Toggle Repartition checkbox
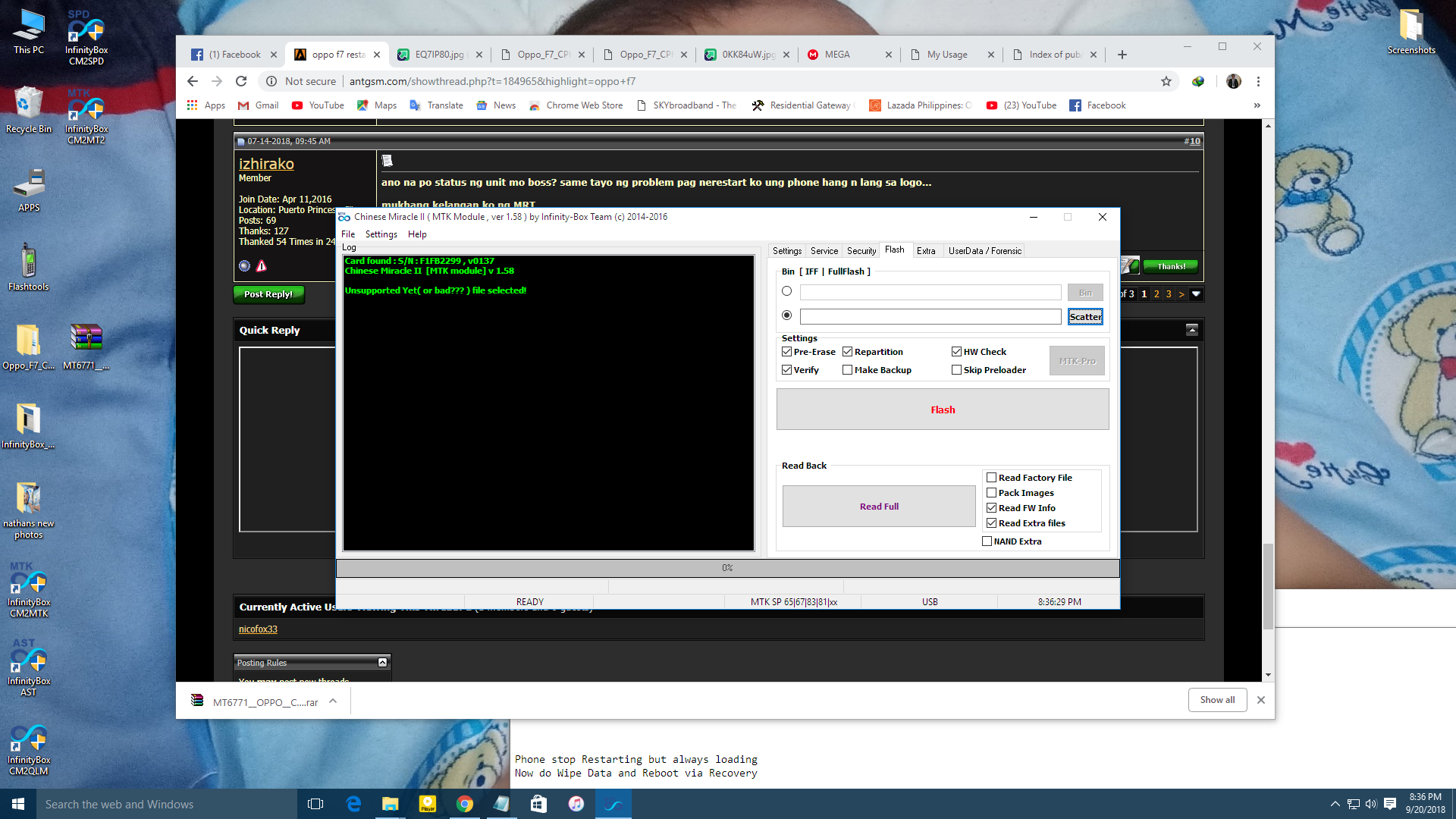1456x819 pixels. click(x=848, y=352)
